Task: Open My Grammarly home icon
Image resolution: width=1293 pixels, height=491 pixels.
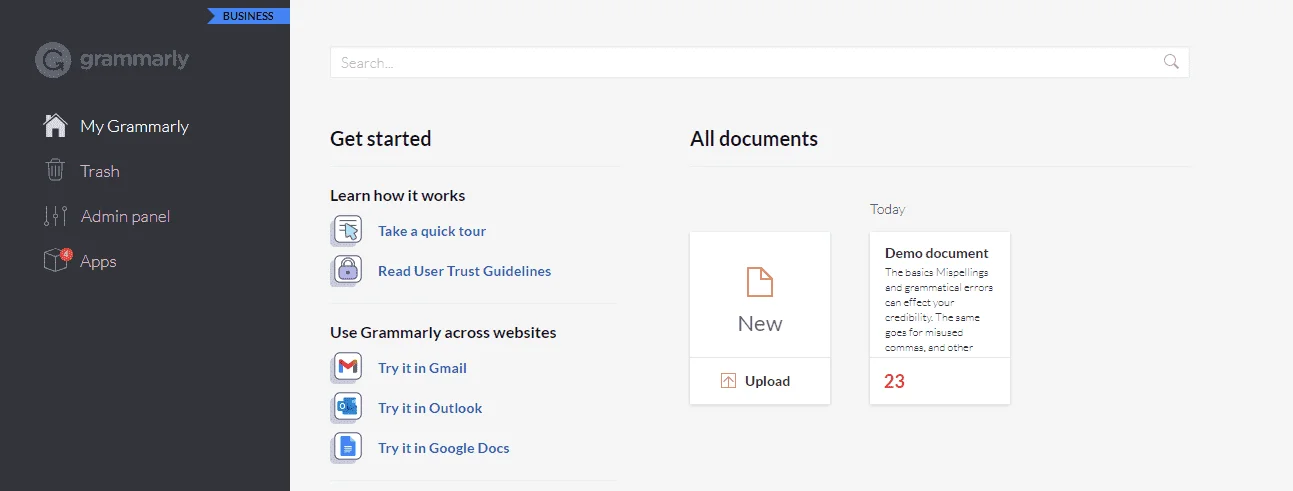Action: [56, 126]
